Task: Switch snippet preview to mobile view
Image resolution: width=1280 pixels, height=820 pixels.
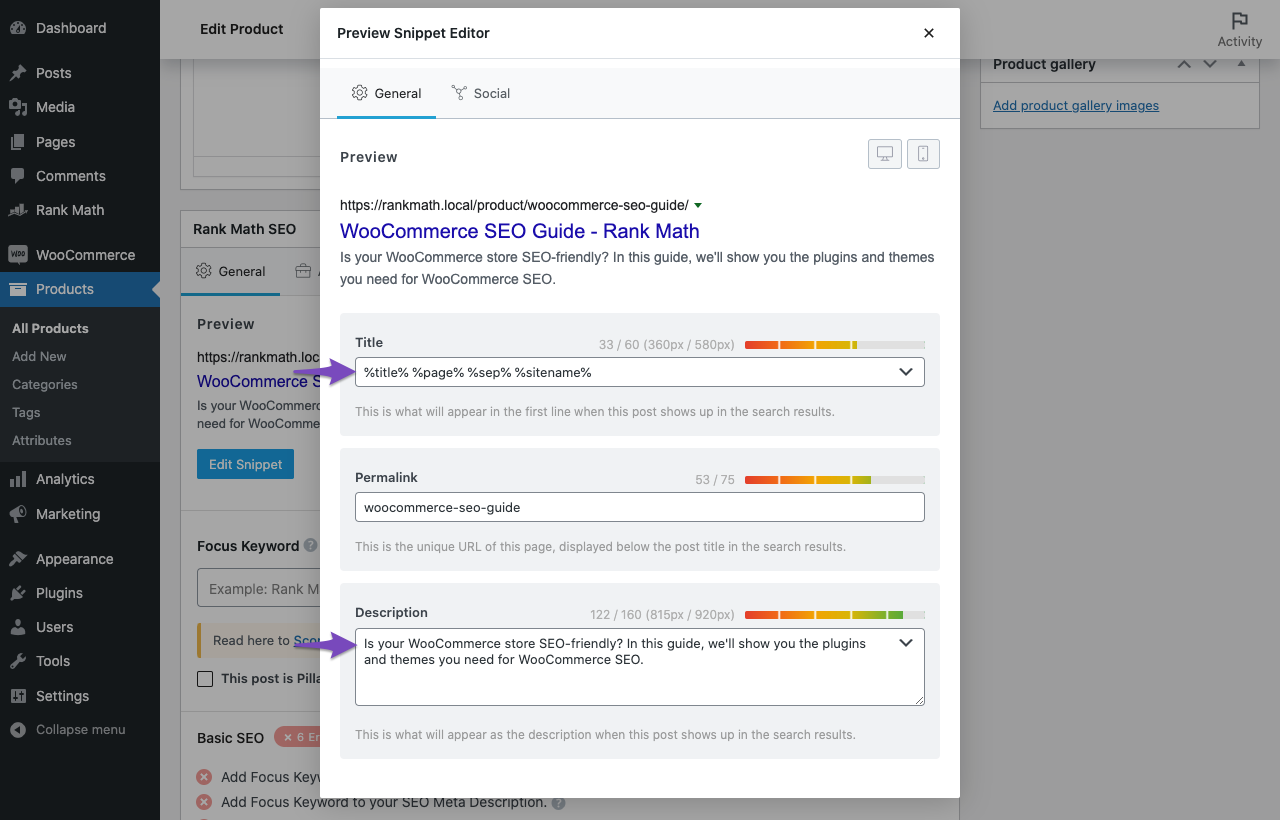Action: [922, 153]
